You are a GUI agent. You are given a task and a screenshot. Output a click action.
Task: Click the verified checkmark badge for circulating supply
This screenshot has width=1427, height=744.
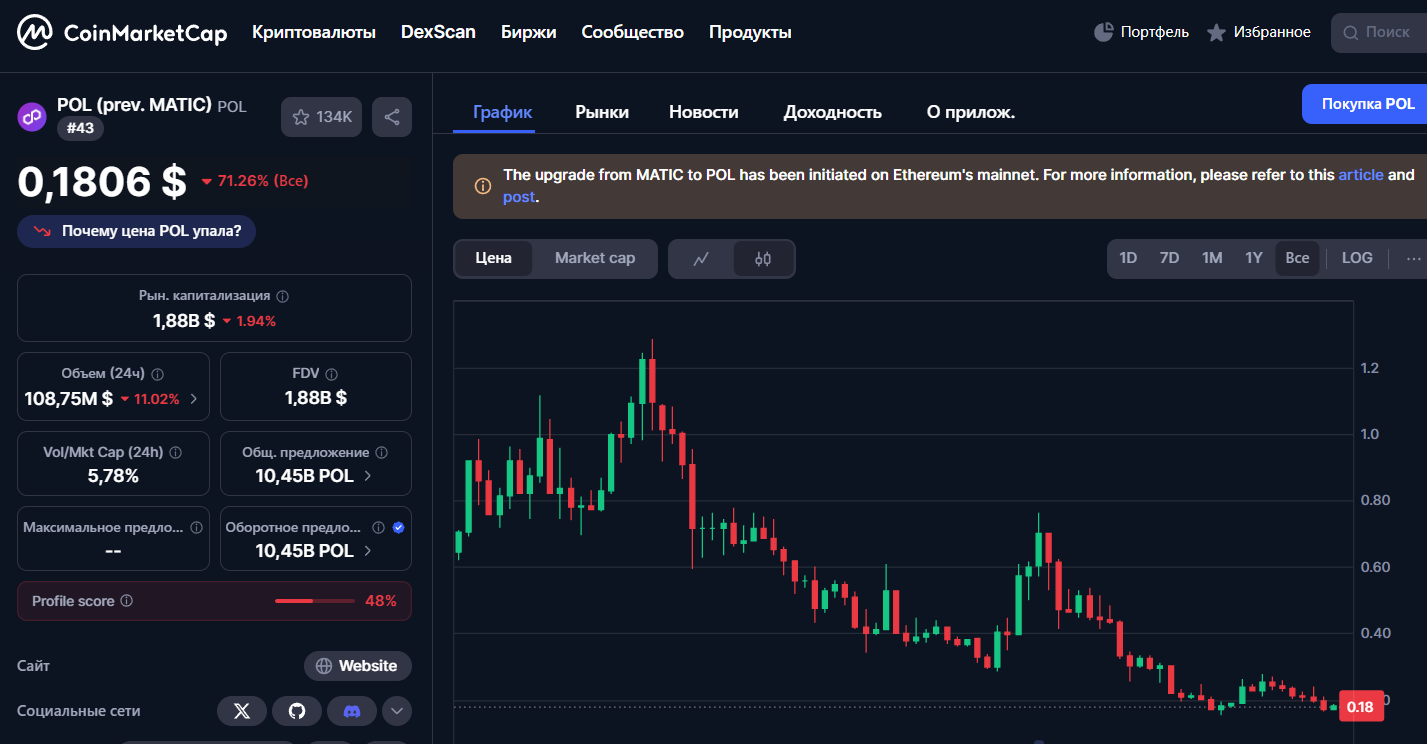pyautogui.click(x=398, y=527)
